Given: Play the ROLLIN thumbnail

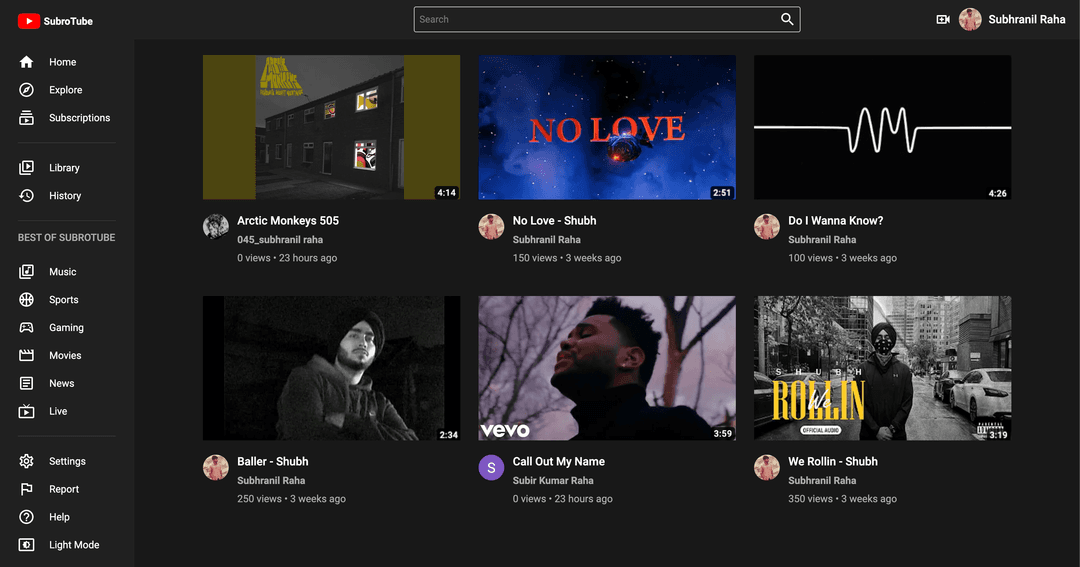Looking at the screenshot, I should click(x=882, y=368).
